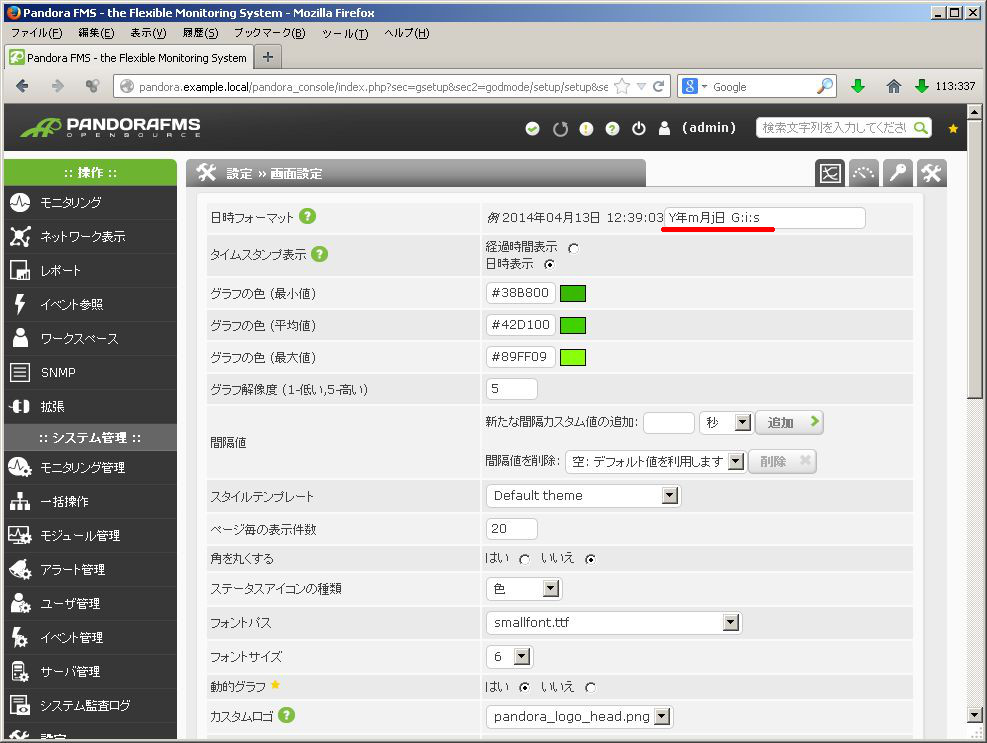Screen dimensions: 987x743
Task: Open アラート管理 in the sidebar
Action: coord(90,570)
